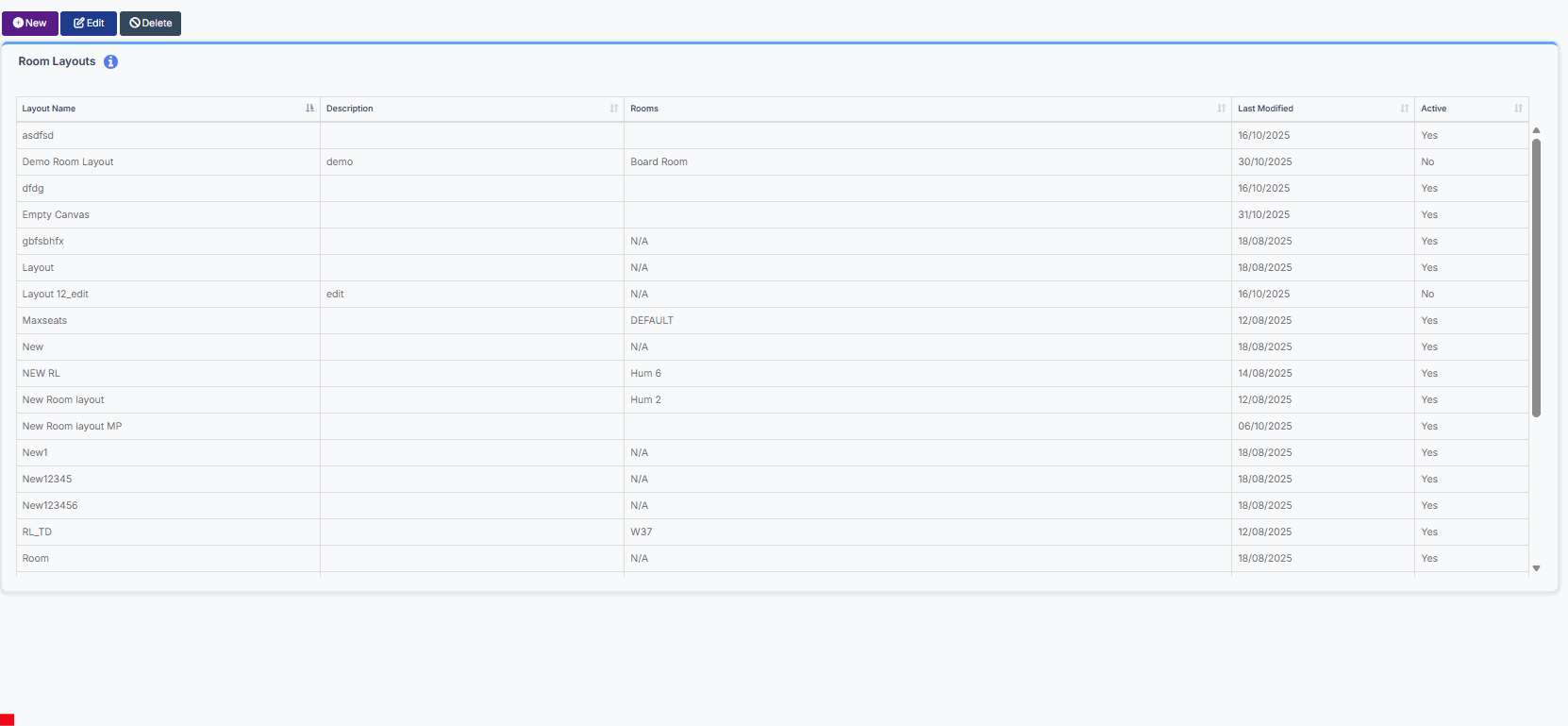Select the NEW RL layout row

[x=42, y=374]
